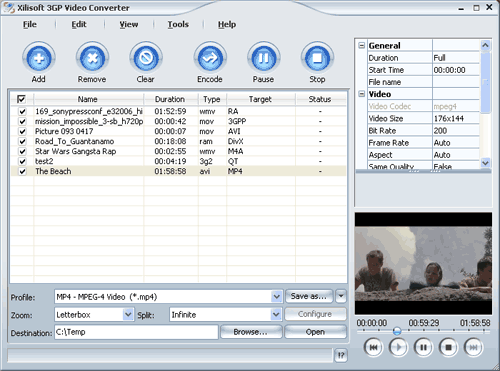Click the File name property row

423,82
